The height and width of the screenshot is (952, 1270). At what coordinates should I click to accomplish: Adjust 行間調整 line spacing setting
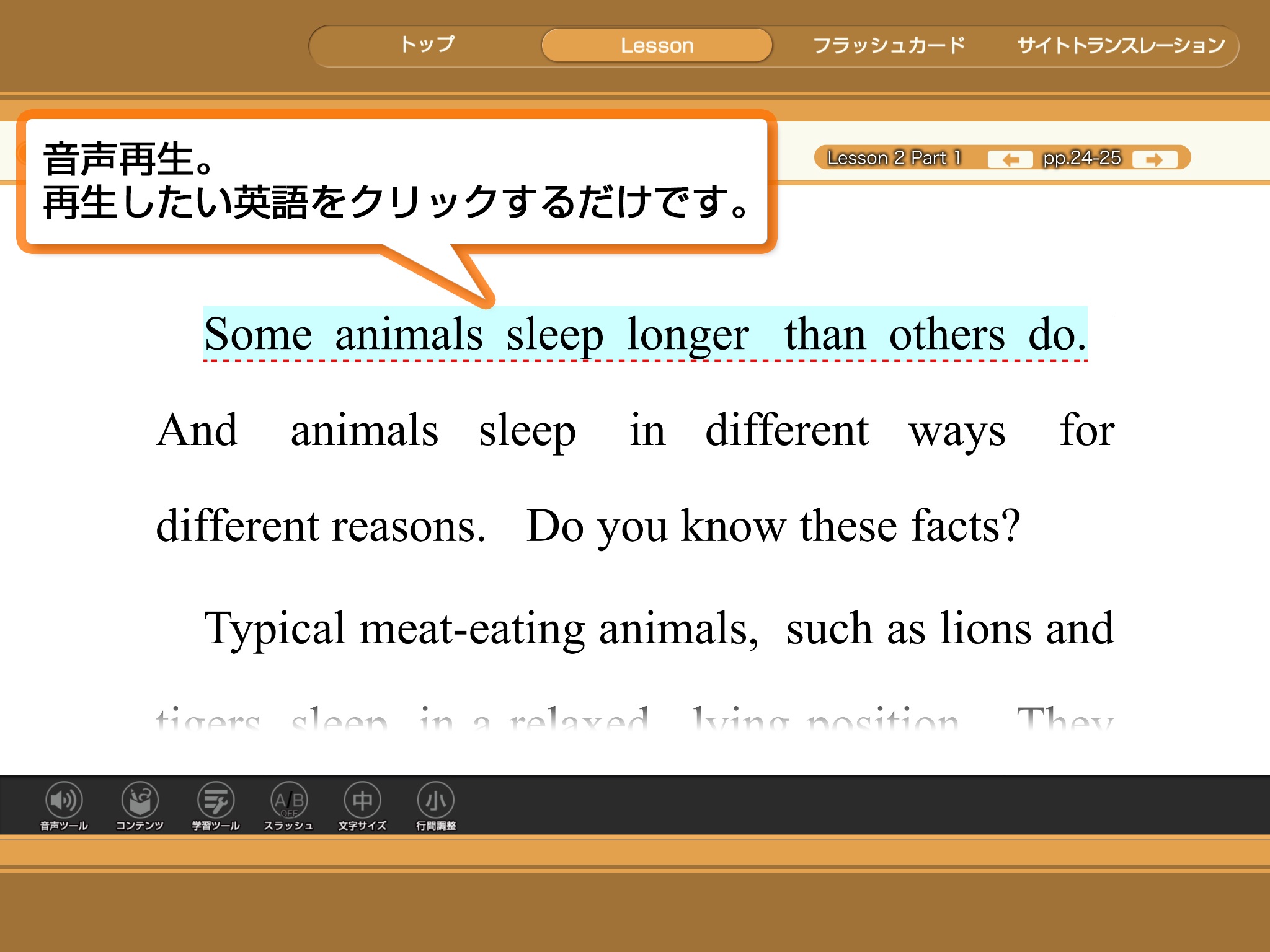pos(436,806)
